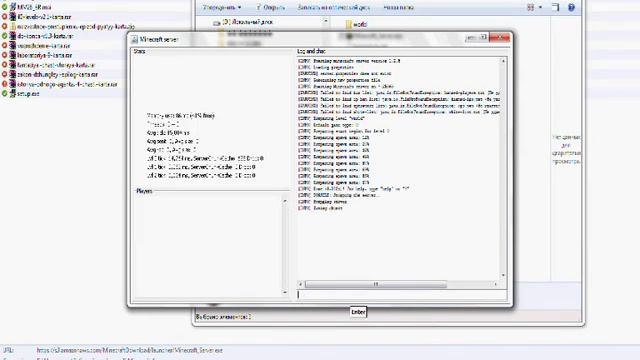Click the Loading properties log line
This screenshot has height=360, width=640.
pos(326,67)
